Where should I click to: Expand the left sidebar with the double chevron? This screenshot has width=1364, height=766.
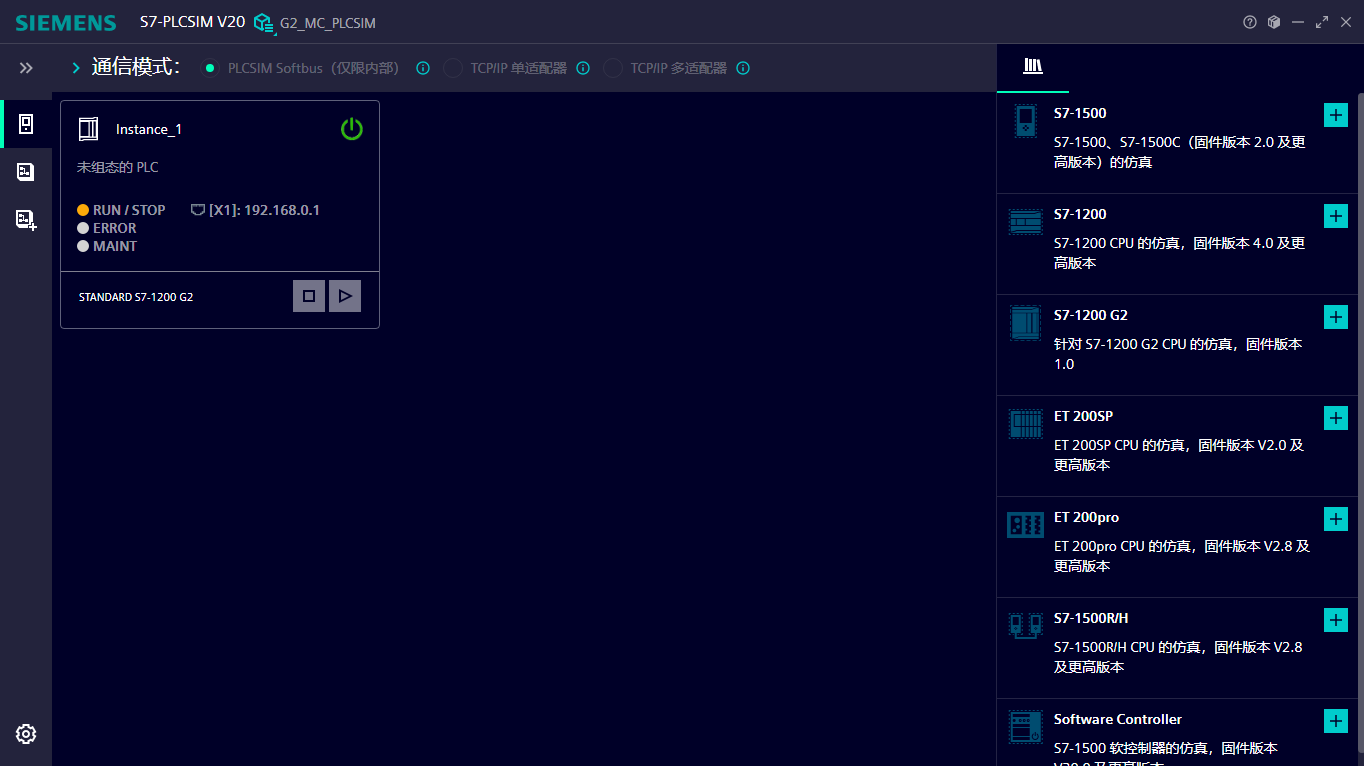coord(25,68)
